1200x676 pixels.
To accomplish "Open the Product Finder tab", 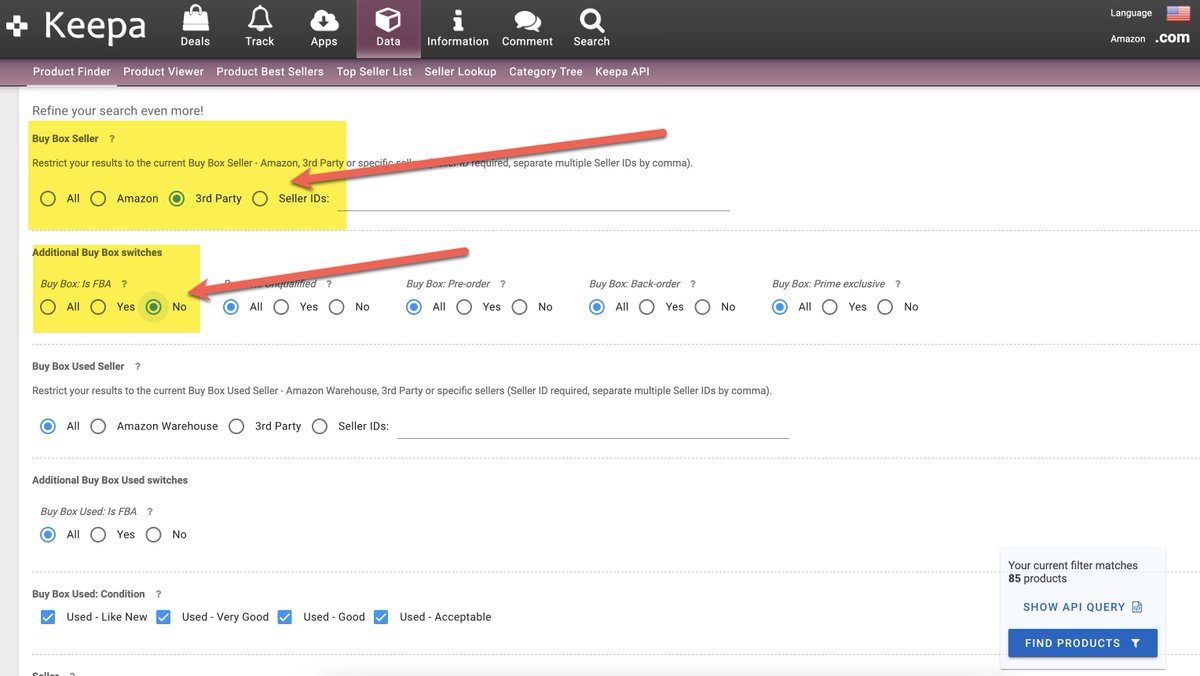I will (x=72, y=72).
